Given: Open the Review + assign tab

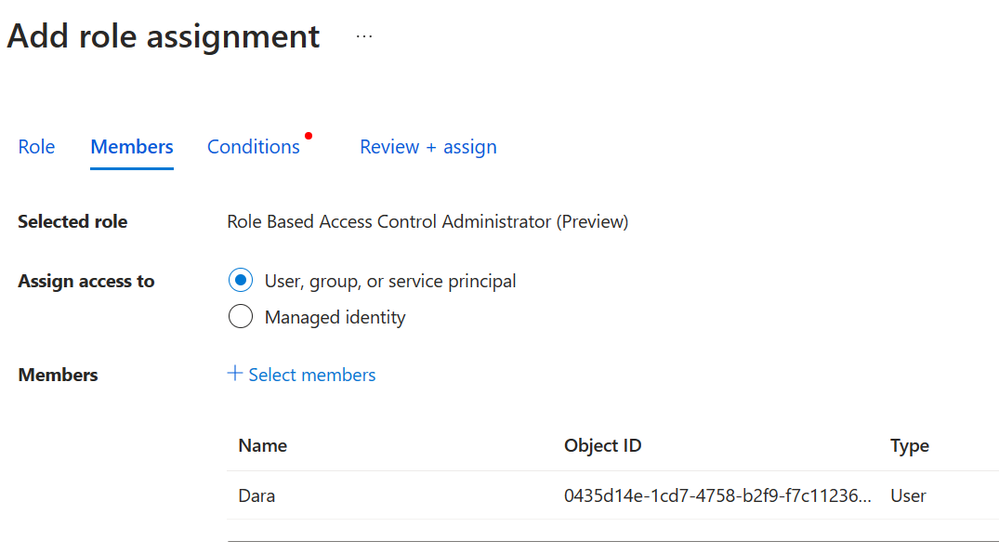Looking at the screenshot, I should click(428, 147).
